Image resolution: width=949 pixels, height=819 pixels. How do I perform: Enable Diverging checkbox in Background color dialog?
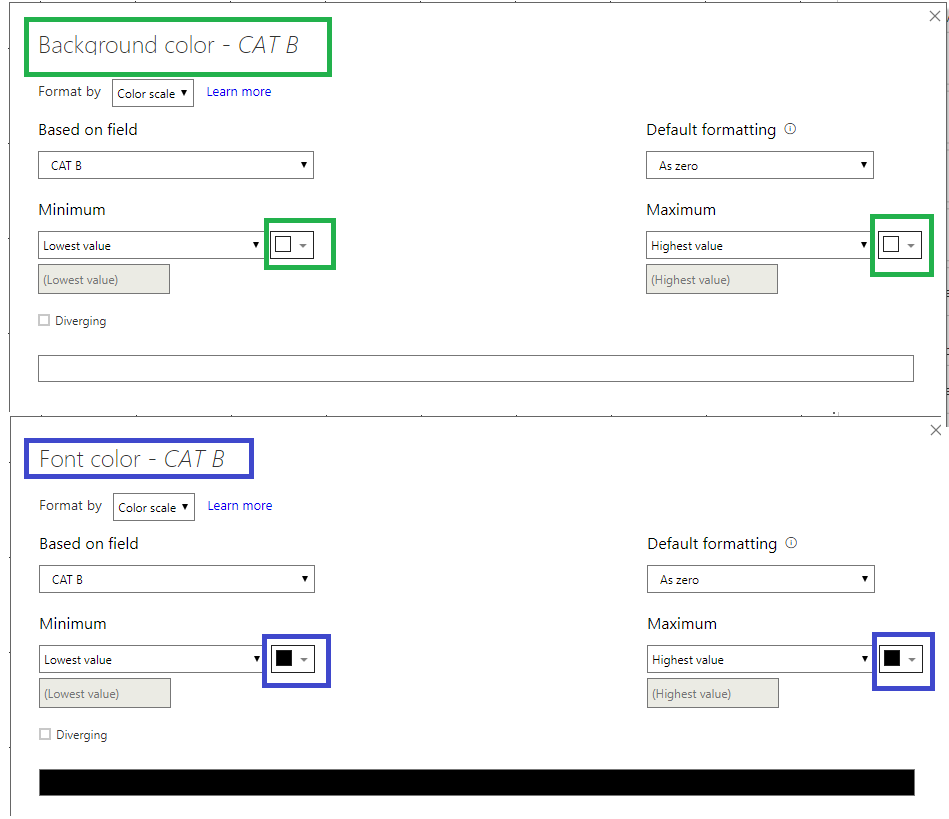pos(44,320)
